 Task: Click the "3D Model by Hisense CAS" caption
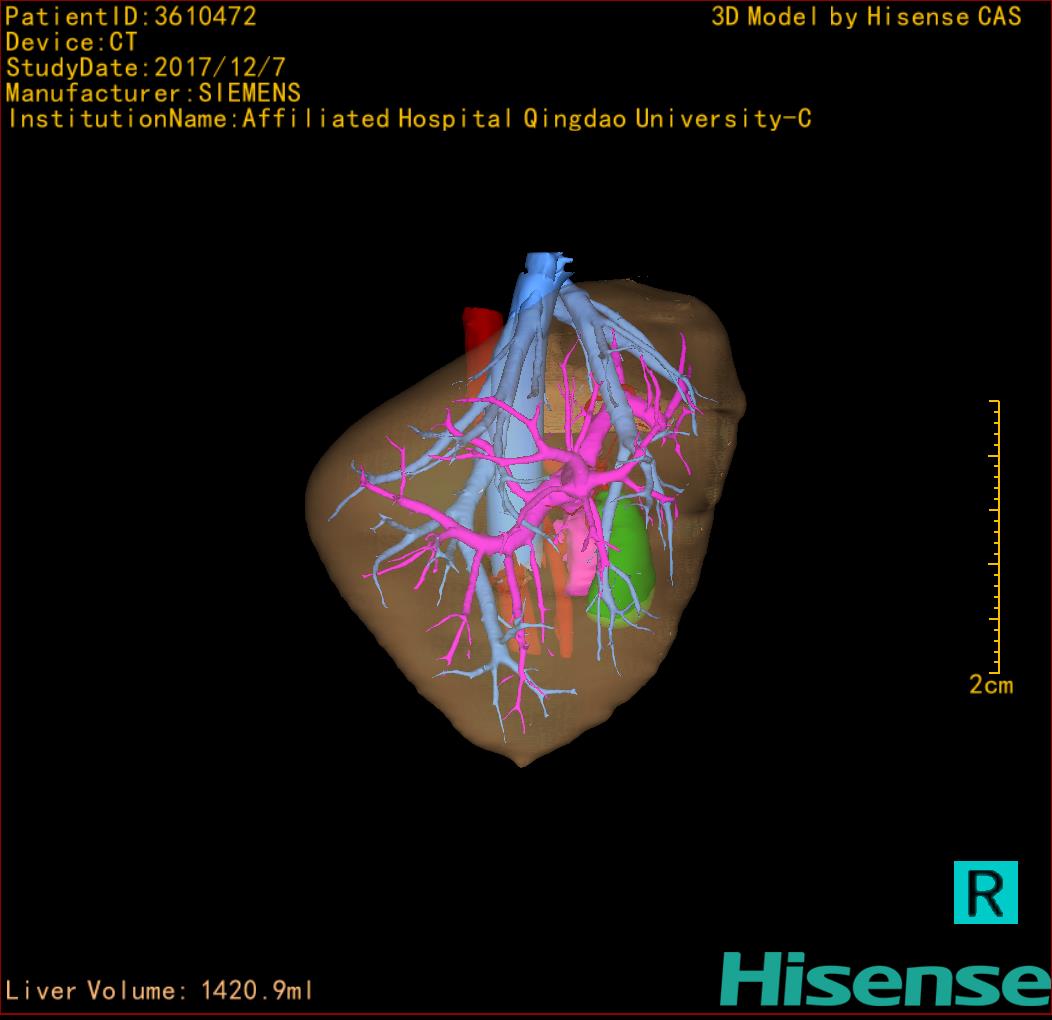coord(866,17)
